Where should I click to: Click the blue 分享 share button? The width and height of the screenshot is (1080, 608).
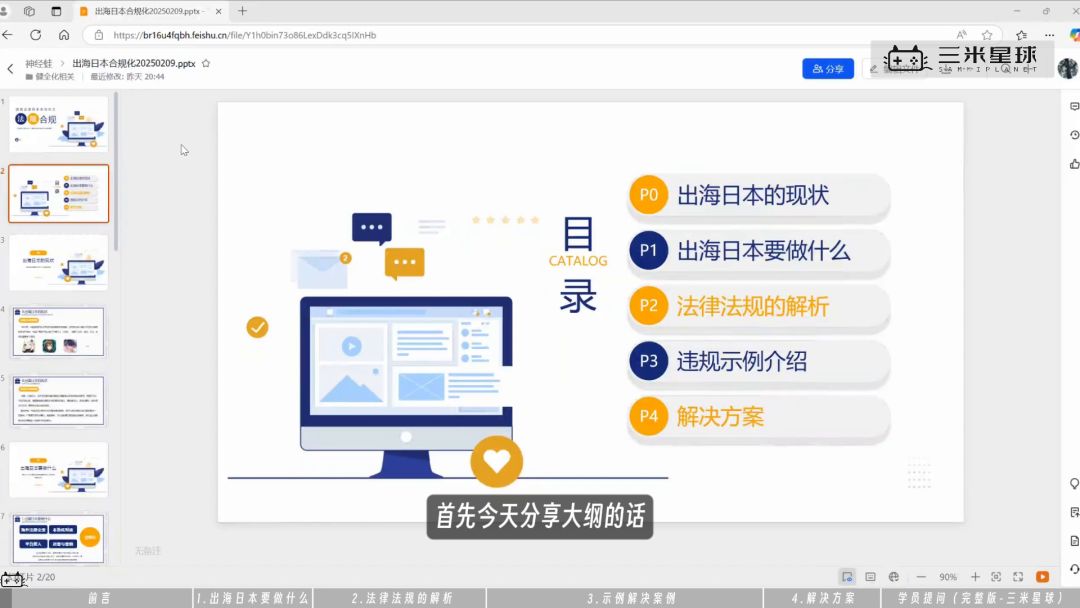(x=827, y=69)
